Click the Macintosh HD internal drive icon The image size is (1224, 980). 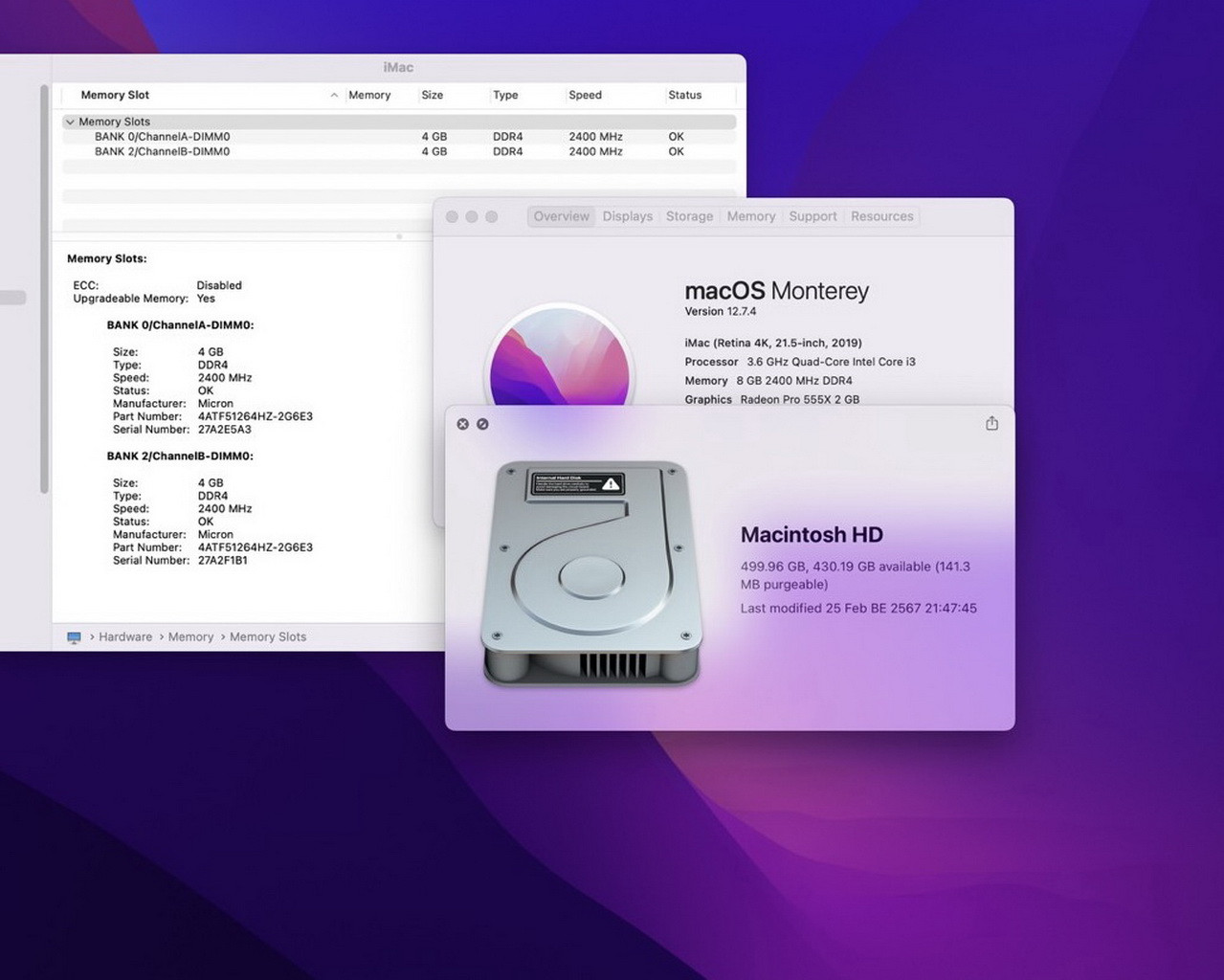pos(591,573)
